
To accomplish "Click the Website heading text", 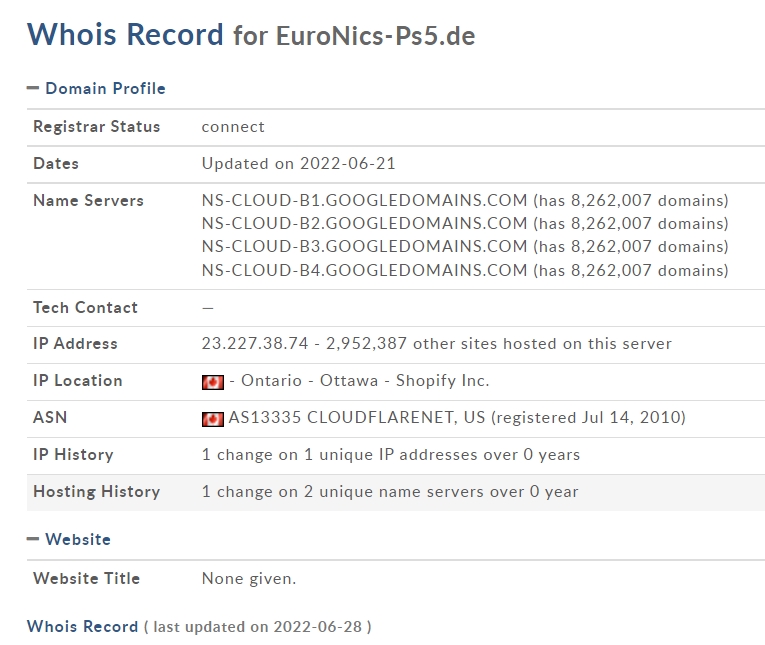I will 78,539.
